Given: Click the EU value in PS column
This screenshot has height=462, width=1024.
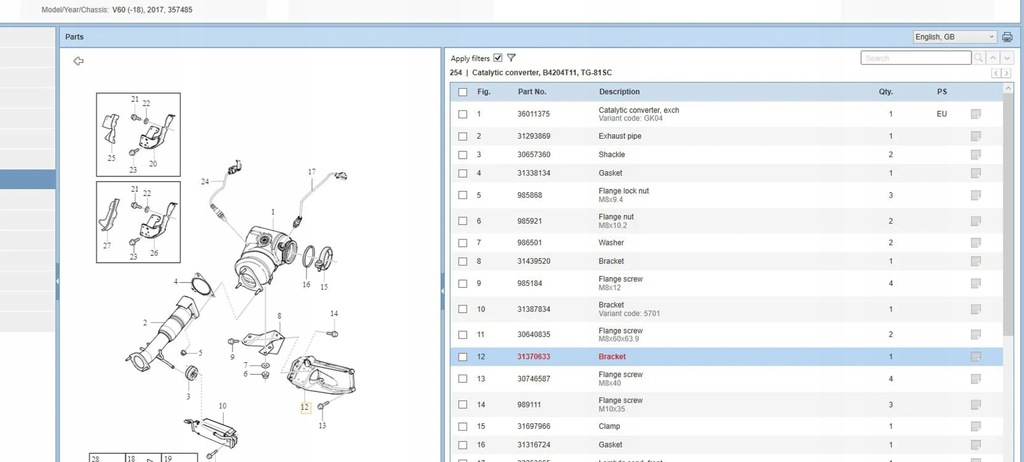Looking at the screenshot, I should pyautogui.click(x=942, y=114).
